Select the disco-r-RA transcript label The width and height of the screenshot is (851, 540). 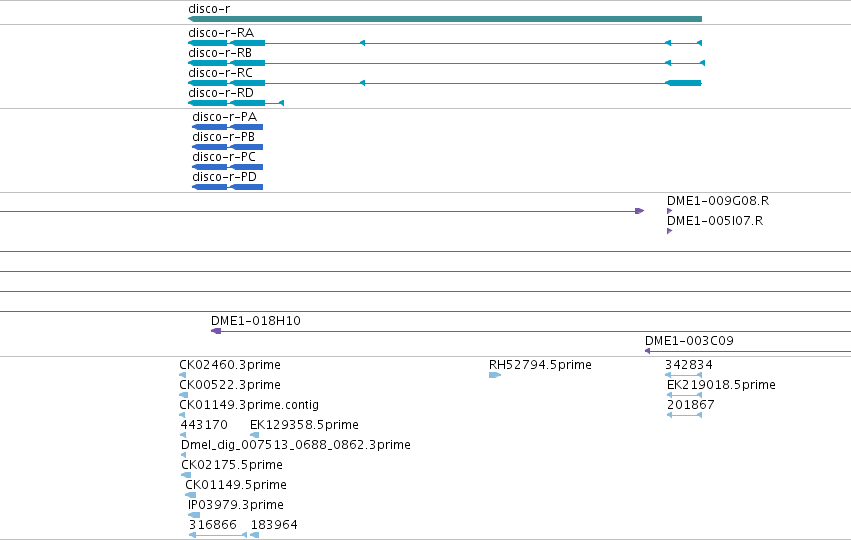[x=221, y=33]
